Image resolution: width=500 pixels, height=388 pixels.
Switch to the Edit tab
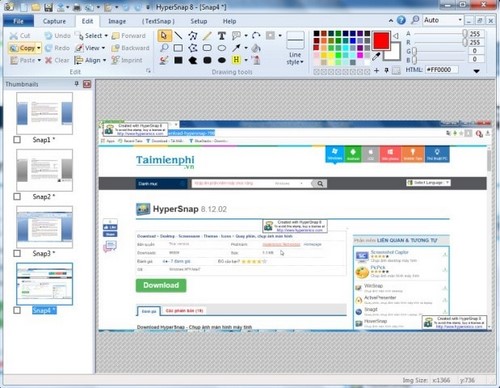click(87, 21)
